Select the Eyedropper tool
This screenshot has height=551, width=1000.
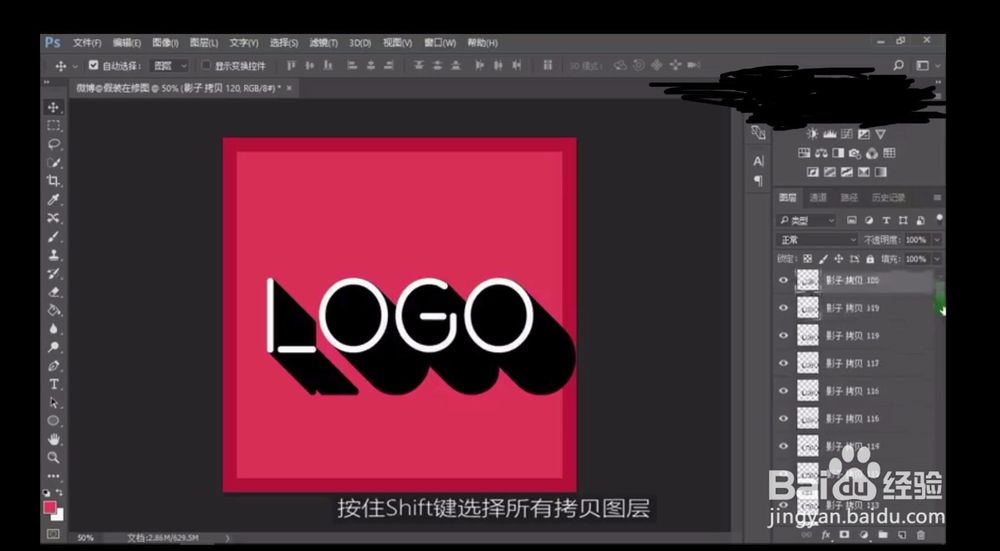point(54,200)
